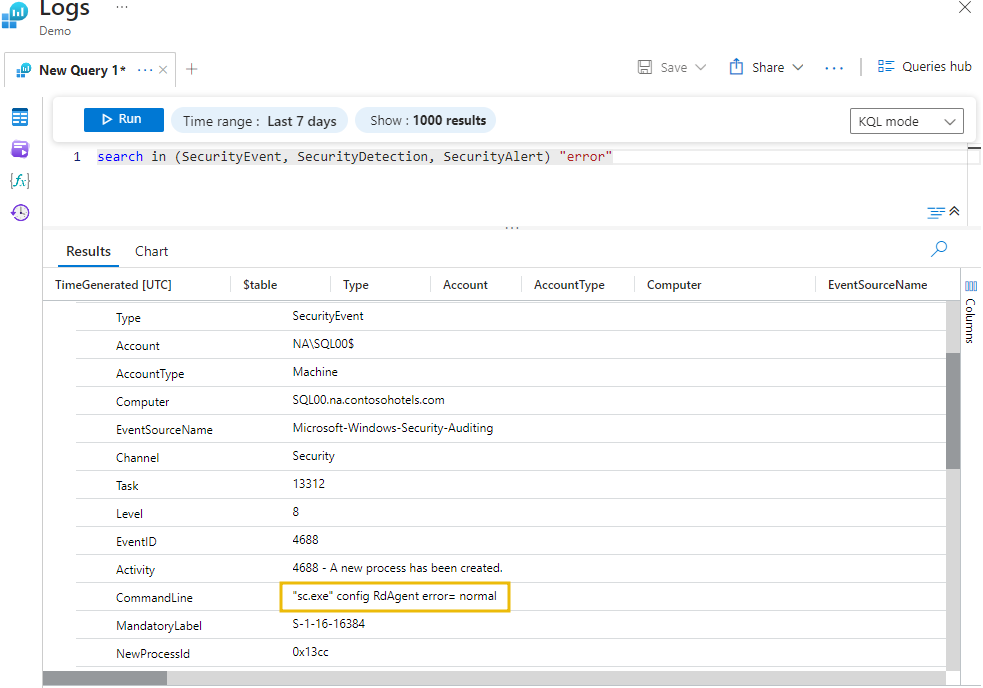Click the MandatoryLabel S-1-16-16384 value
983x688 pixels.
tap(329, 624)
